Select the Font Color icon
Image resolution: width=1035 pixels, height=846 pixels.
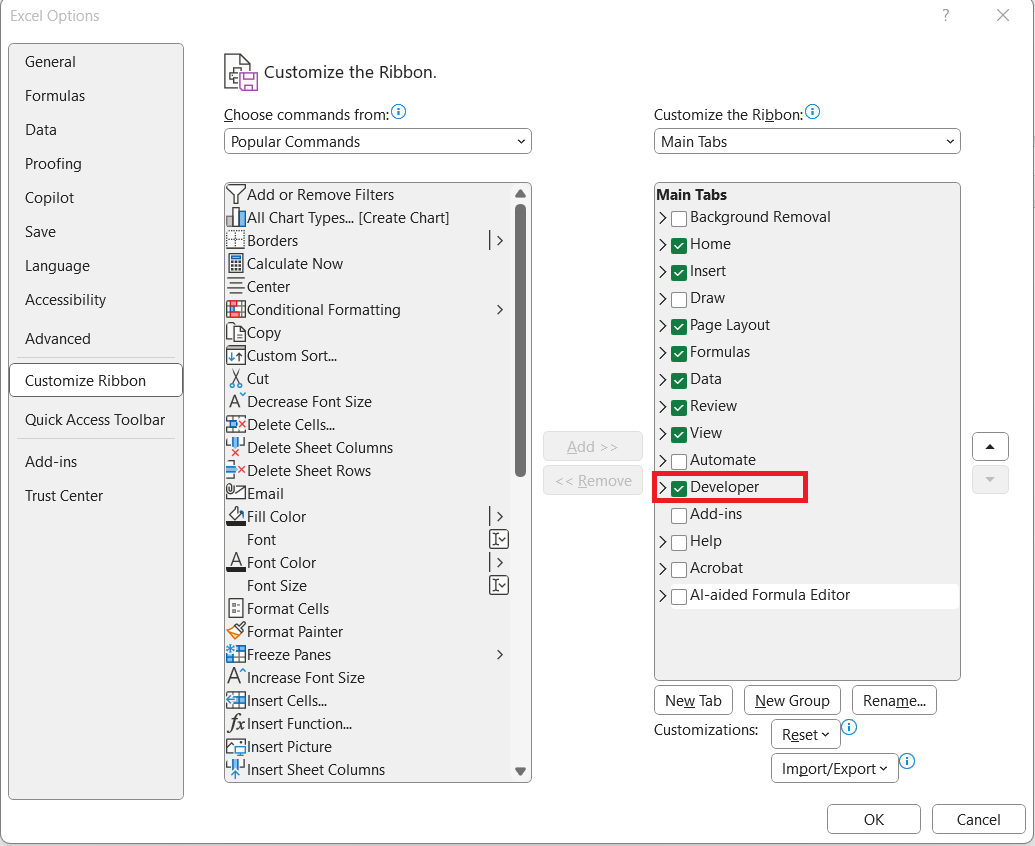236,562
